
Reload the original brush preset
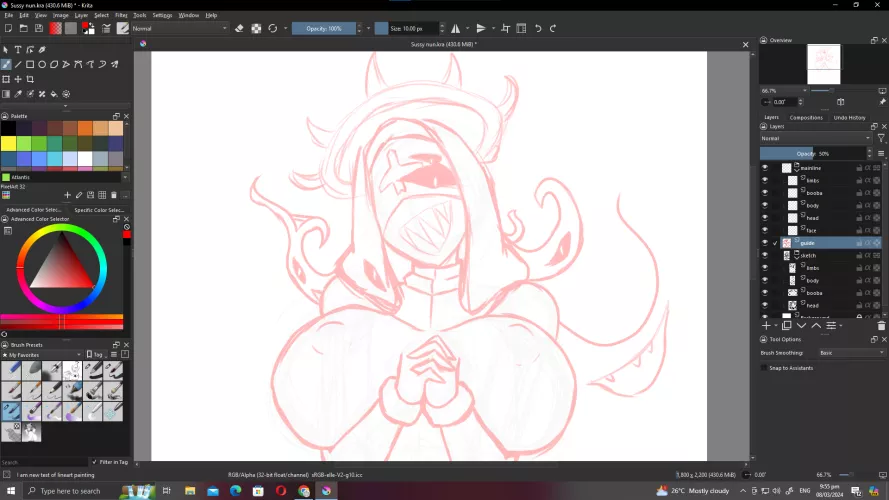[x=273, y=28]
